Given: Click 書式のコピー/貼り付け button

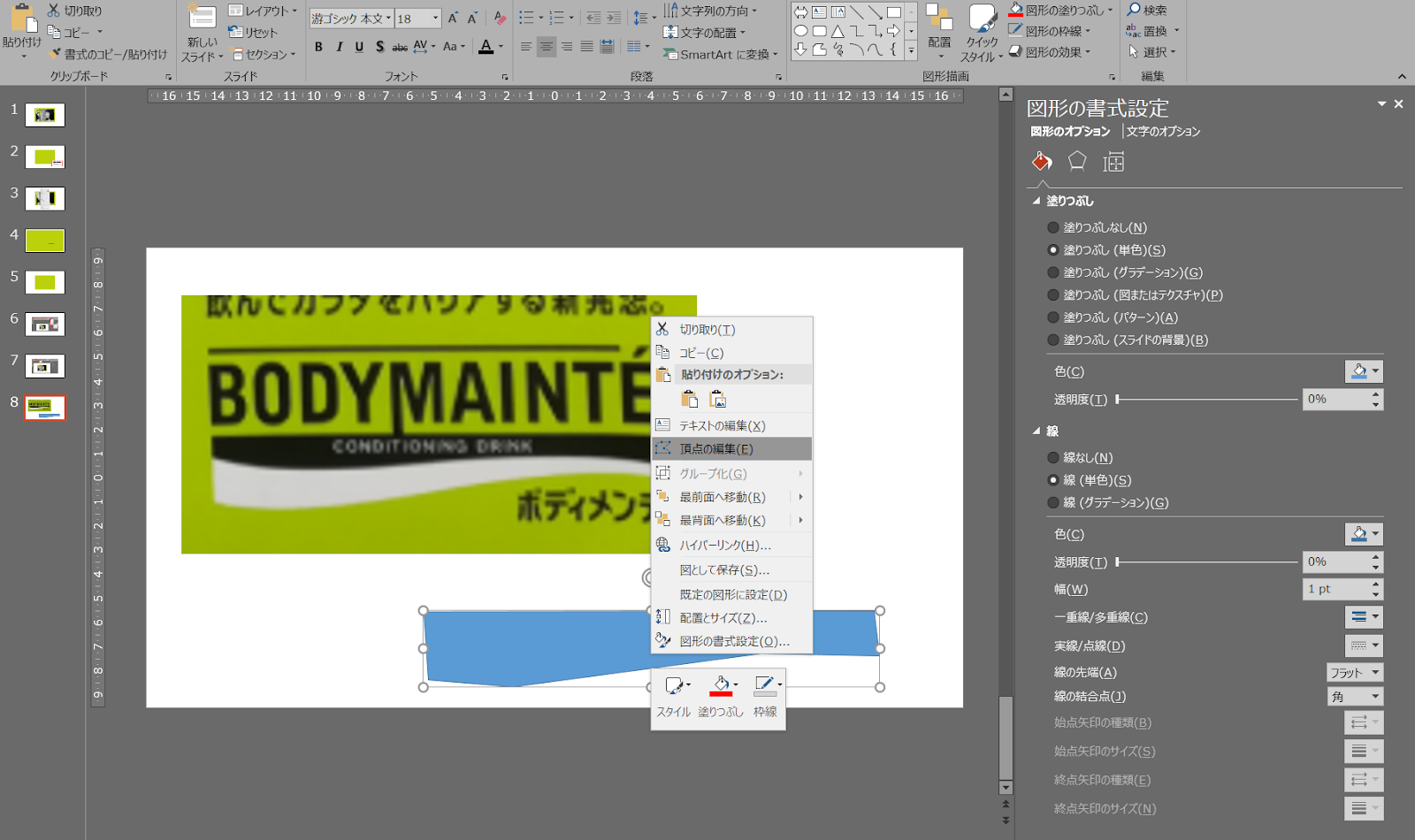Looking at the screenshot, I should coord(108,54).
